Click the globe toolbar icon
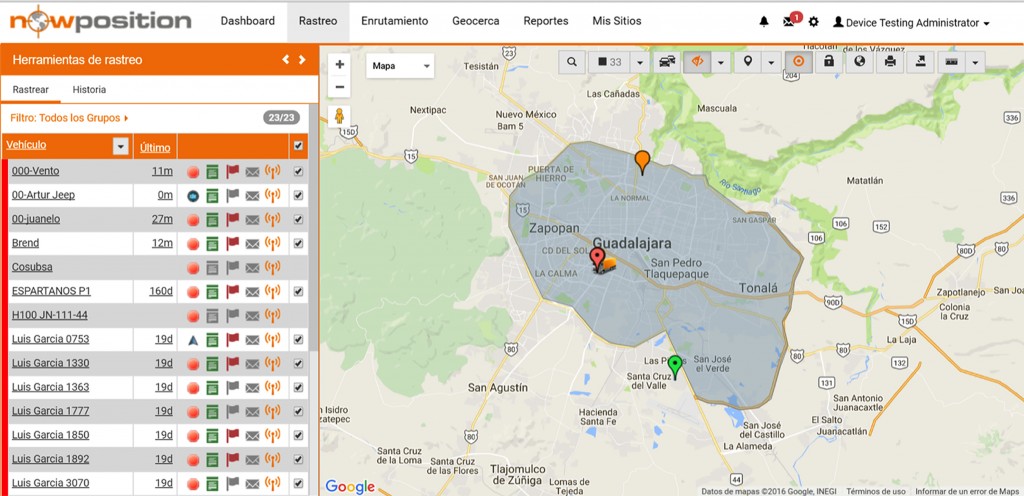Screen dimensions: 1024x496 pyautogui.click(x=859, y=62)
